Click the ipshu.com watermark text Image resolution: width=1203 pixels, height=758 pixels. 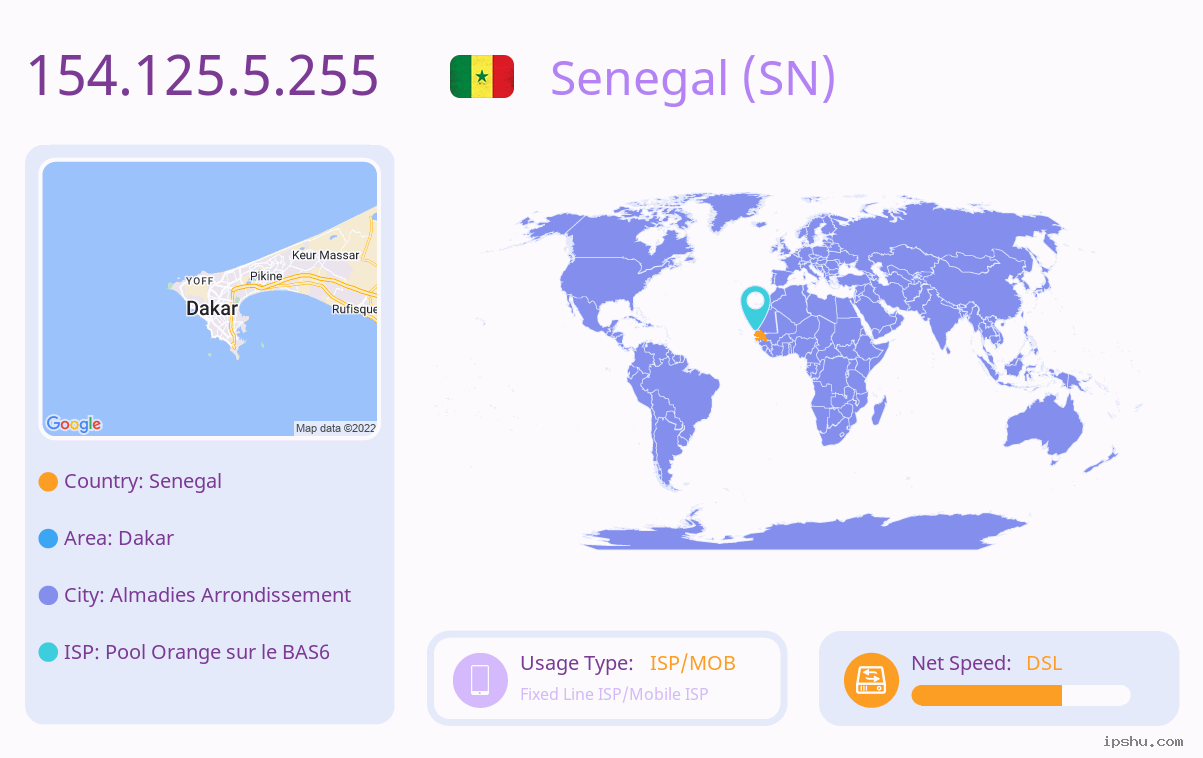tap(1143, 741)
